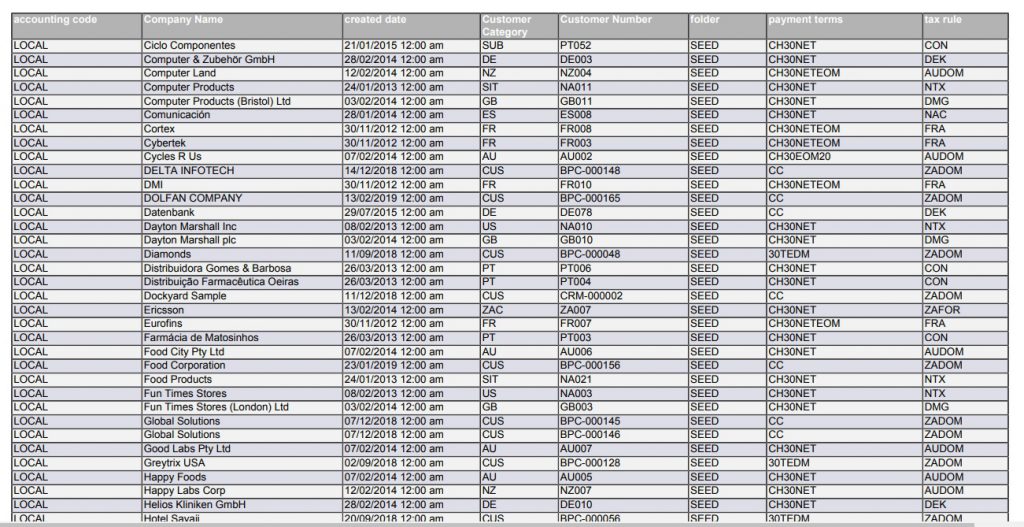Select the DELTA INFOTECH company cell
Image resolution: width=1024 pixels, height=527 pixels.
click(242, 170)
